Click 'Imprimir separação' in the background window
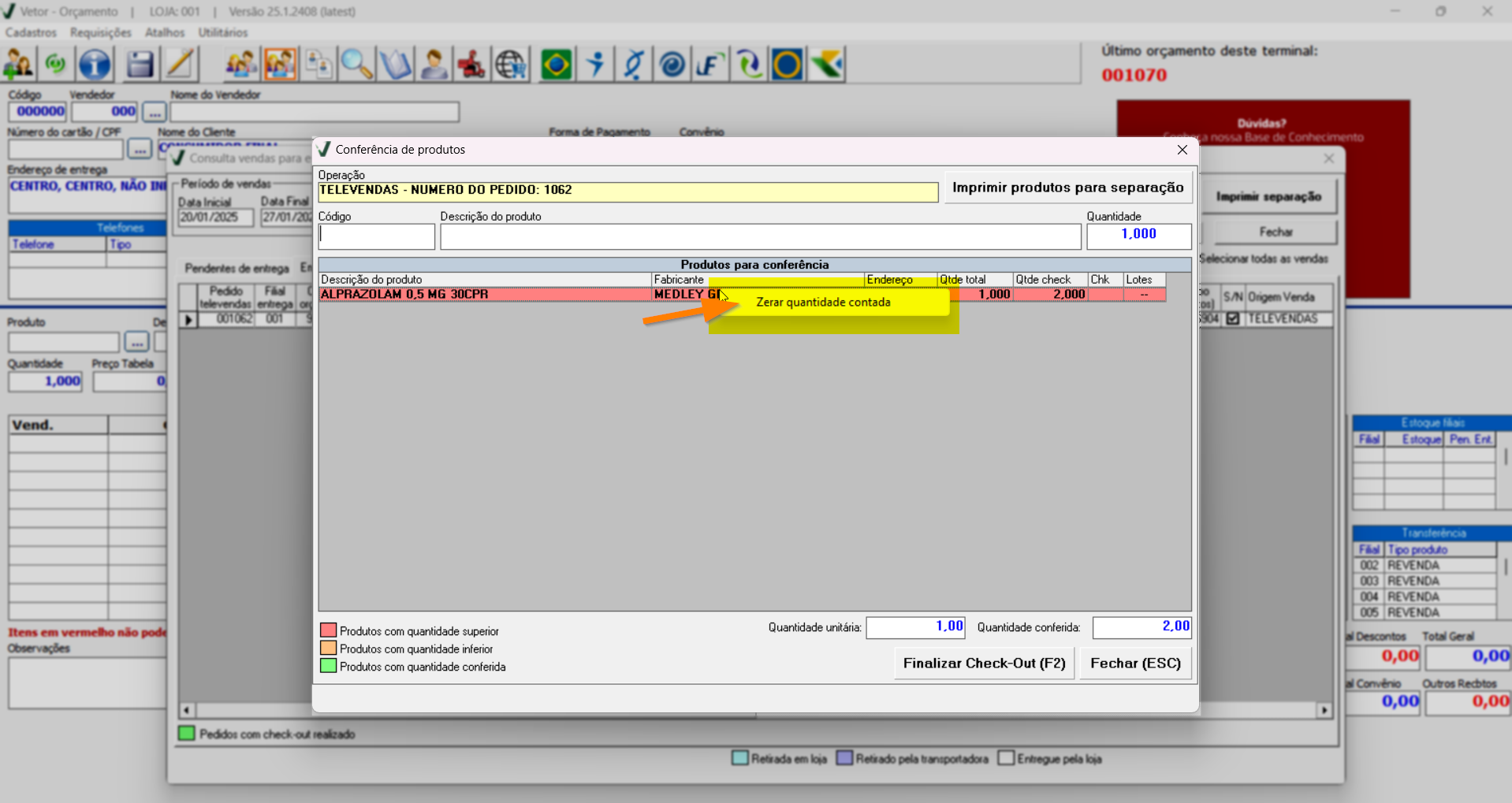The height and width of the screenshot is (803, 1512). (x=1268, y=197)
